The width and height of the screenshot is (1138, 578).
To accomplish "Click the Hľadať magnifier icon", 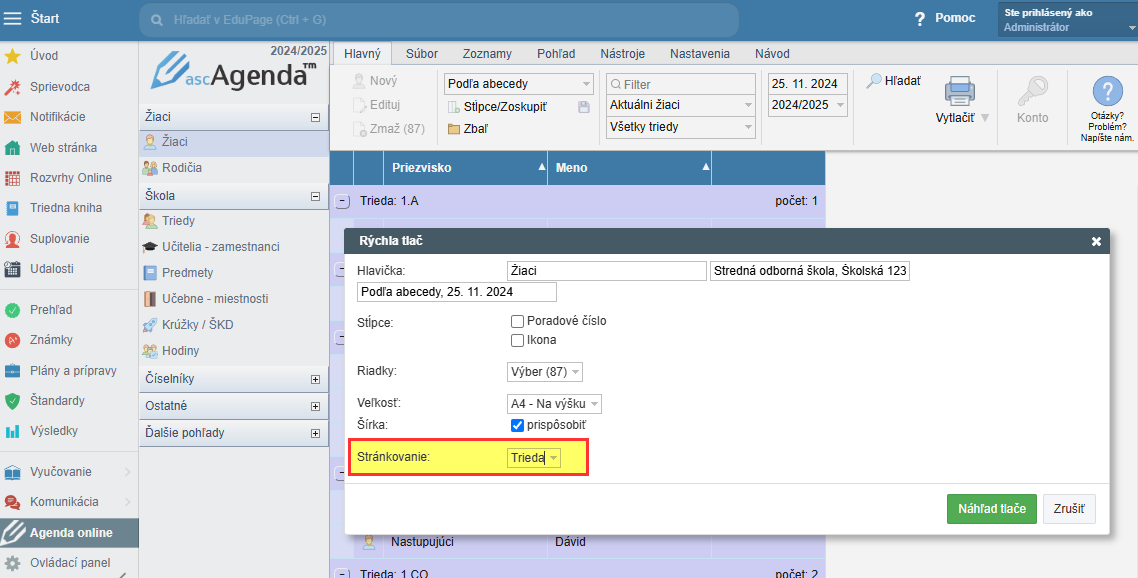I will coord(874,81).
